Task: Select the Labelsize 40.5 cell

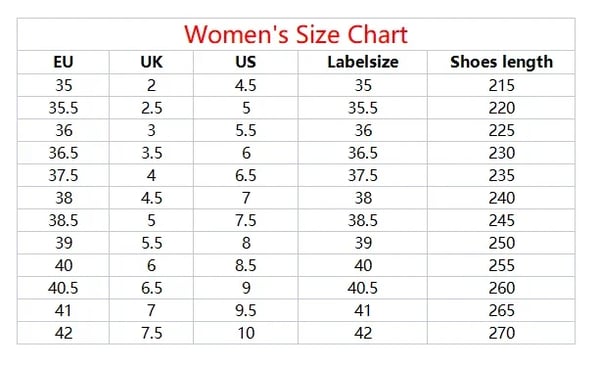Action: pos(363,288)
